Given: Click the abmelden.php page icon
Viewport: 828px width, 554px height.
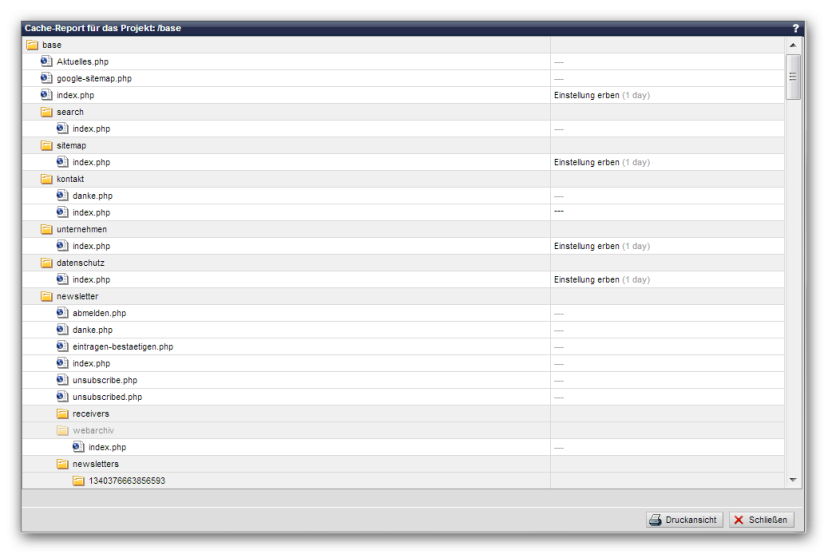Looking at the screenshot, I should tap(62, 313).
